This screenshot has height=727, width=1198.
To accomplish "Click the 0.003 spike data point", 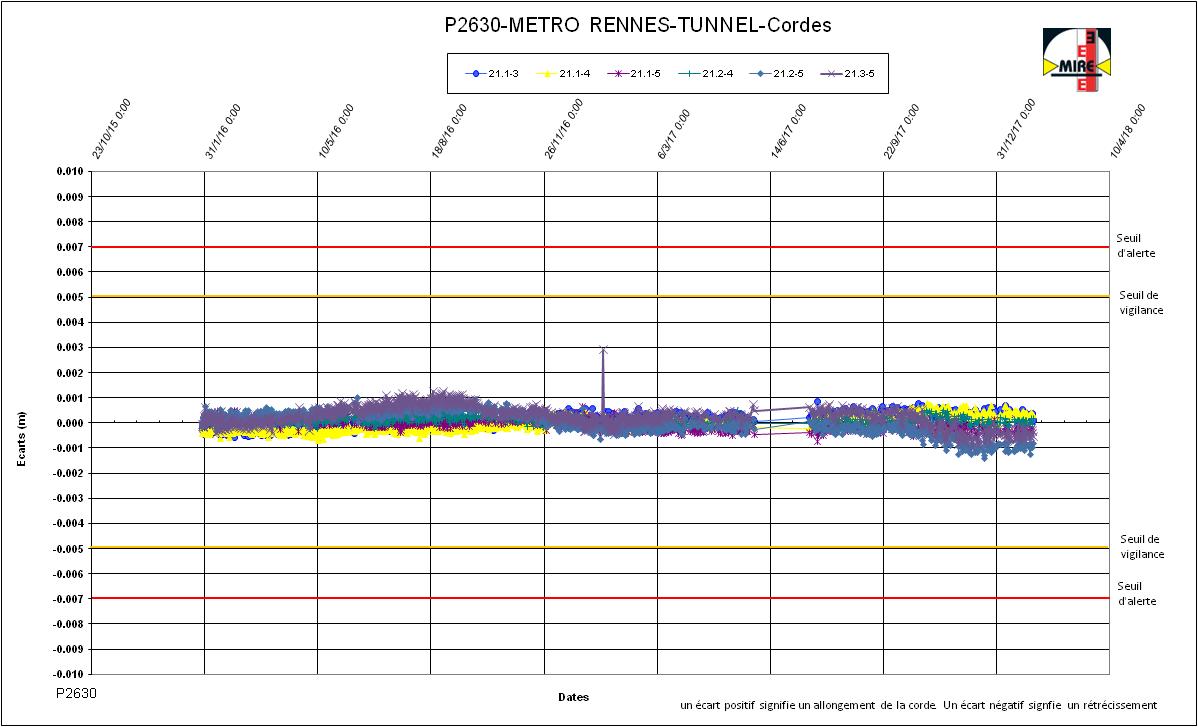I will 604,351.
